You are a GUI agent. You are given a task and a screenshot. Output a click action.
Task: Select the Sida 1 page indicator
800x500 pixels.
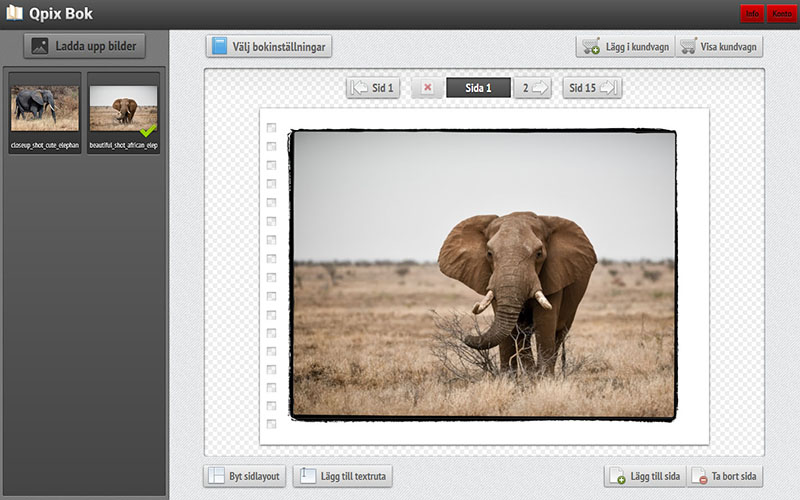pyautogui.click(x=478, y=88)
